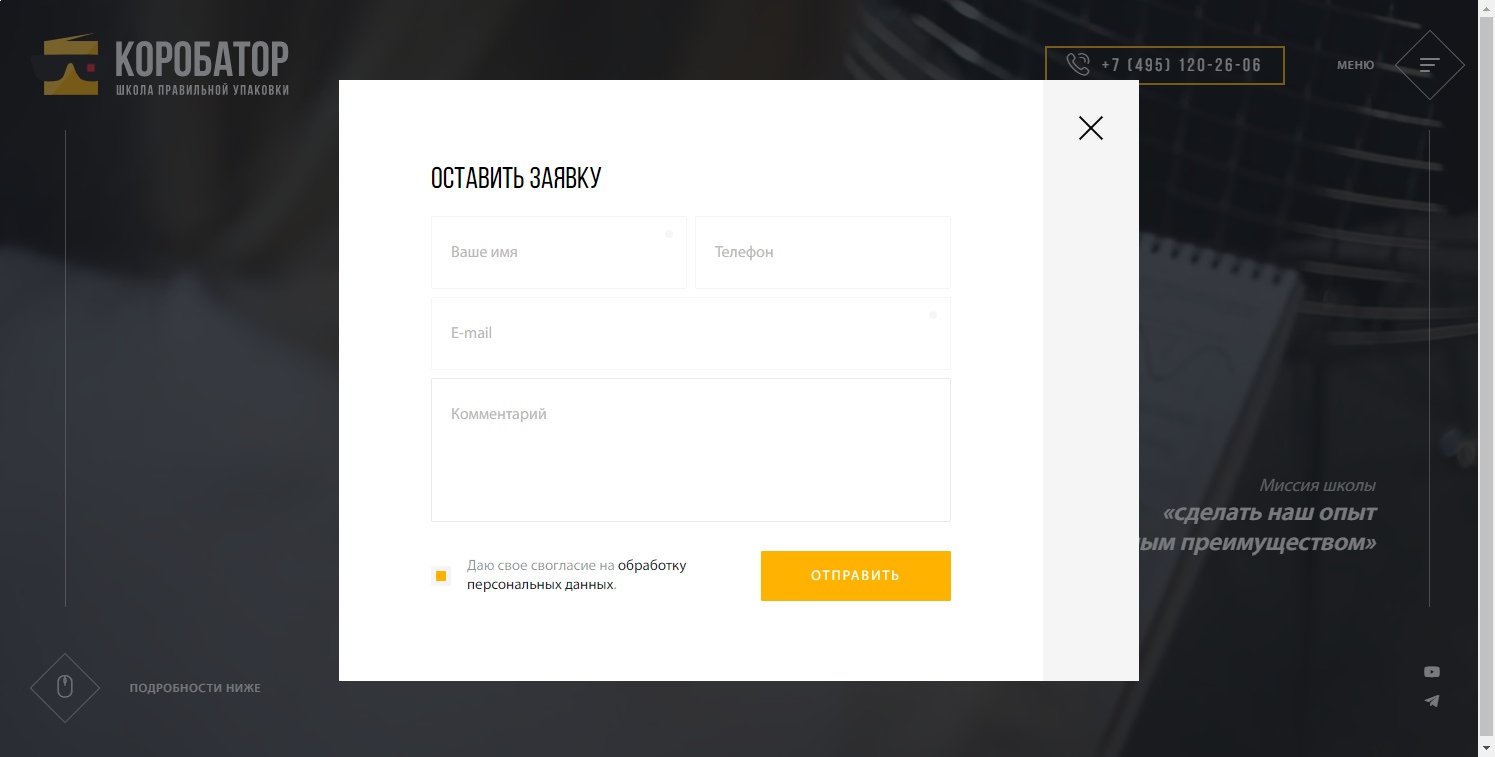Select the 'E-mail' input field
This screenshot has width=1495, height=757.
(690, 333)
